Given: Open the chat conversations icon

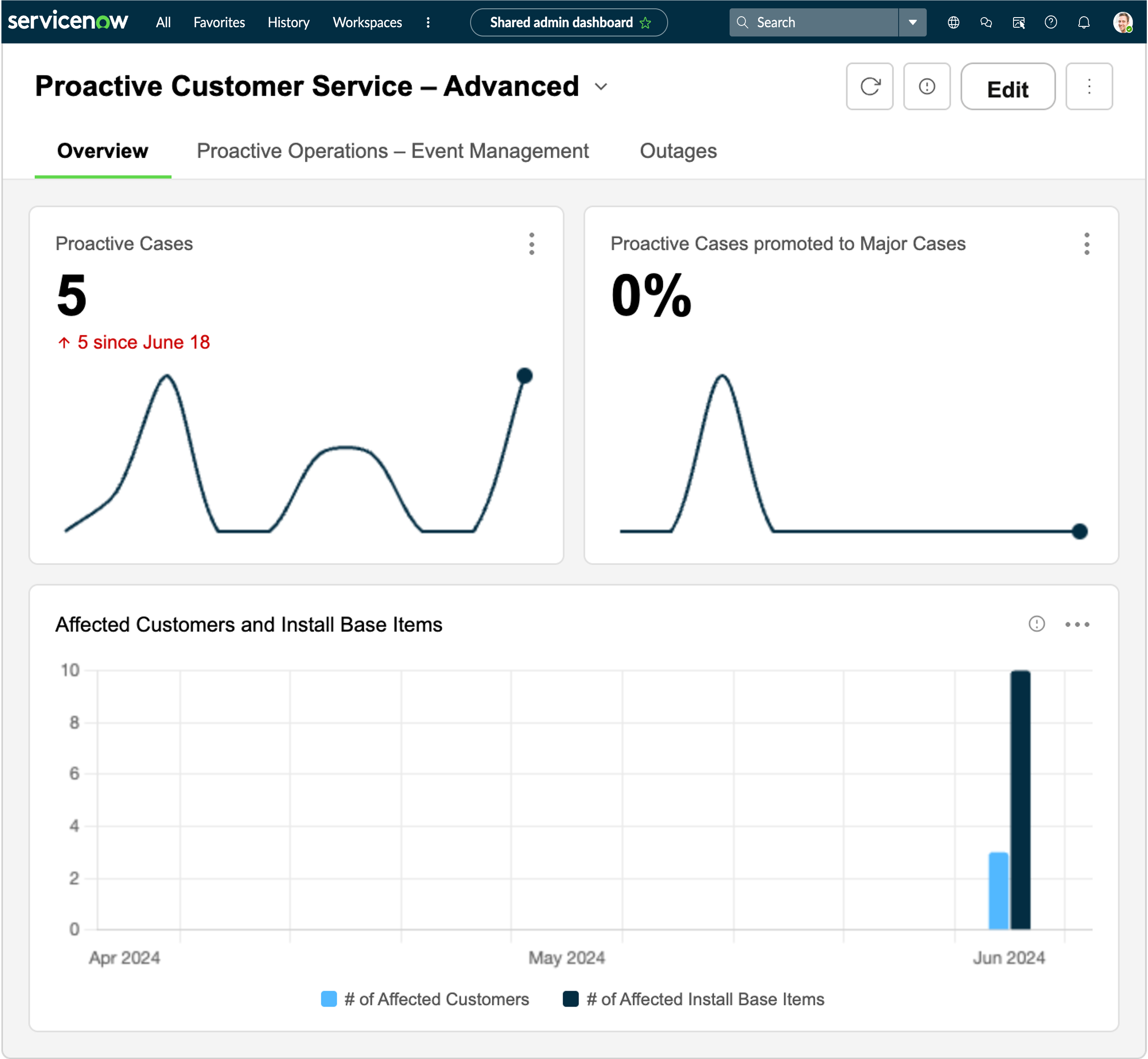Looking at the screenshot, I should pos(986,22).
